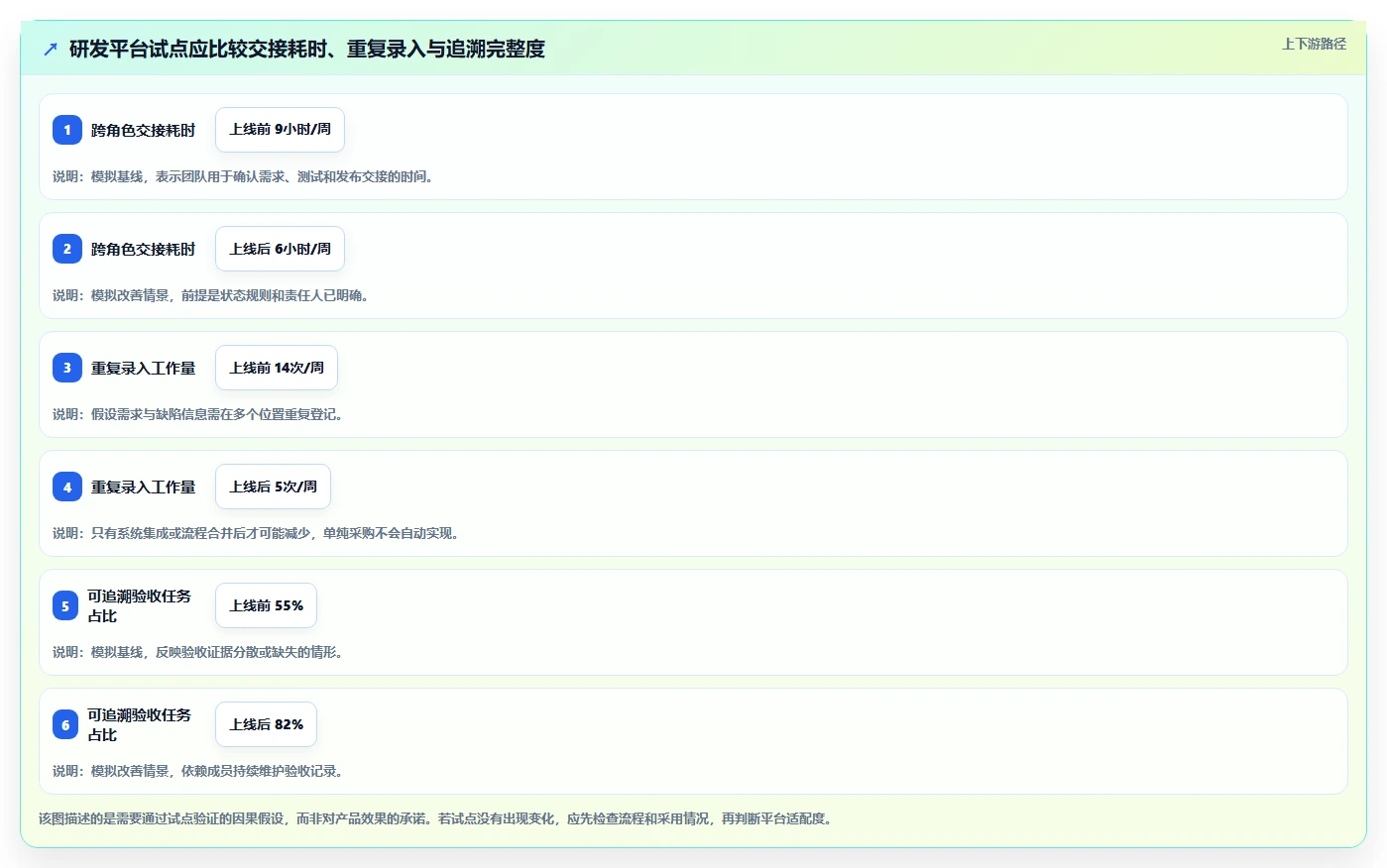The image size is (1387, 868).
Task: Click 跨角色交接耗时 label in step 2
Action: tap(143, 249)
